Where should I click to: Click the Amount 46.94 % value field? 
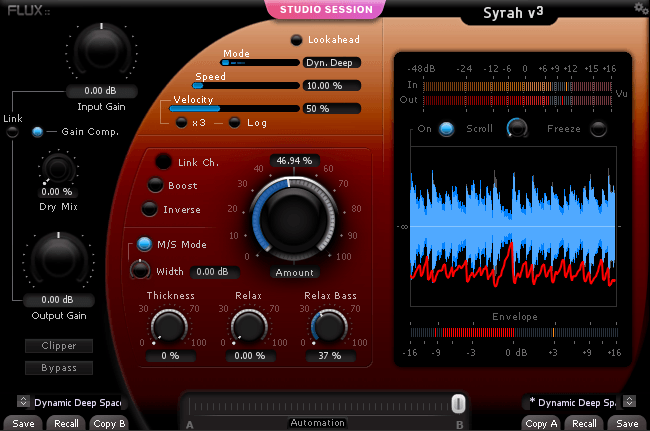[294, 161]
